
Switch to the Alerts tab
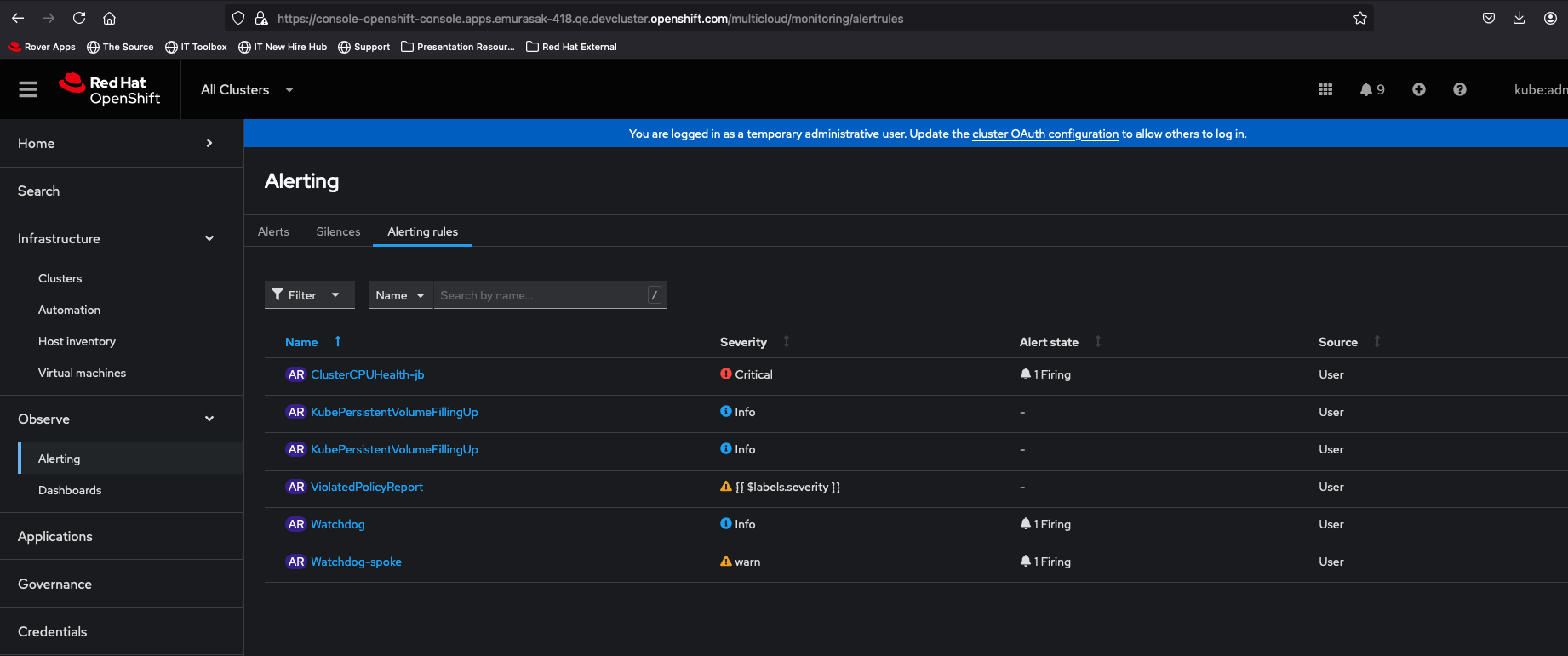[x=273, y=231]
